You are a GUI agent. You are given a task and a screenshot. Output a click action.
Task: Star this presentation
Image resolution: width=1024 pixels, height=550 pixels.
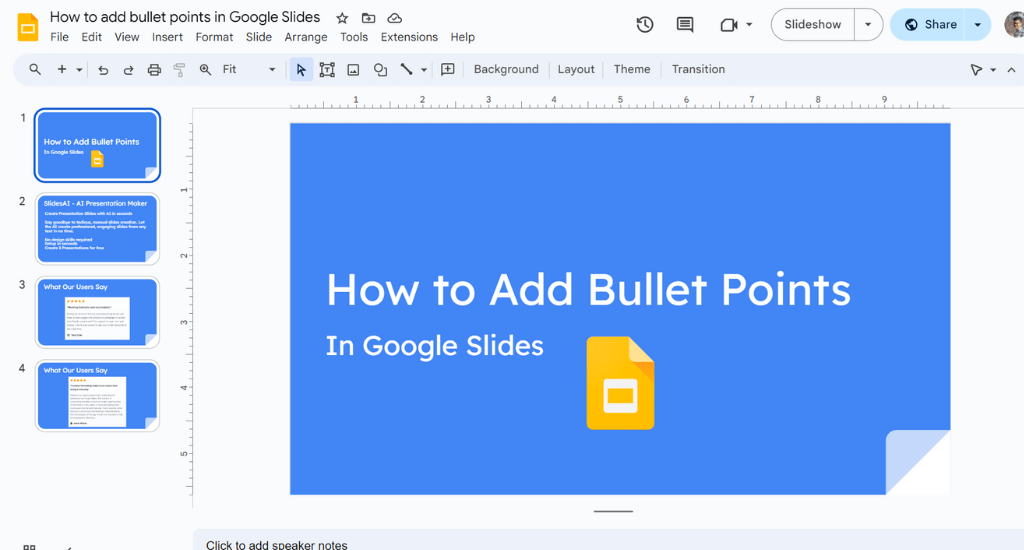342,18
